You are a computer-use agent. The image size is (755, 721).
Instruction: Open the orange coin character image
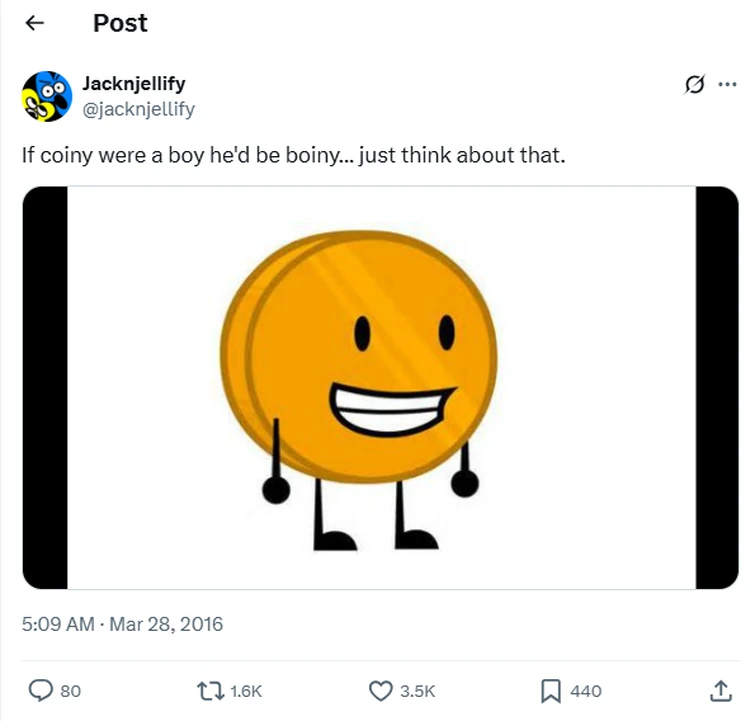pos(380,388)
